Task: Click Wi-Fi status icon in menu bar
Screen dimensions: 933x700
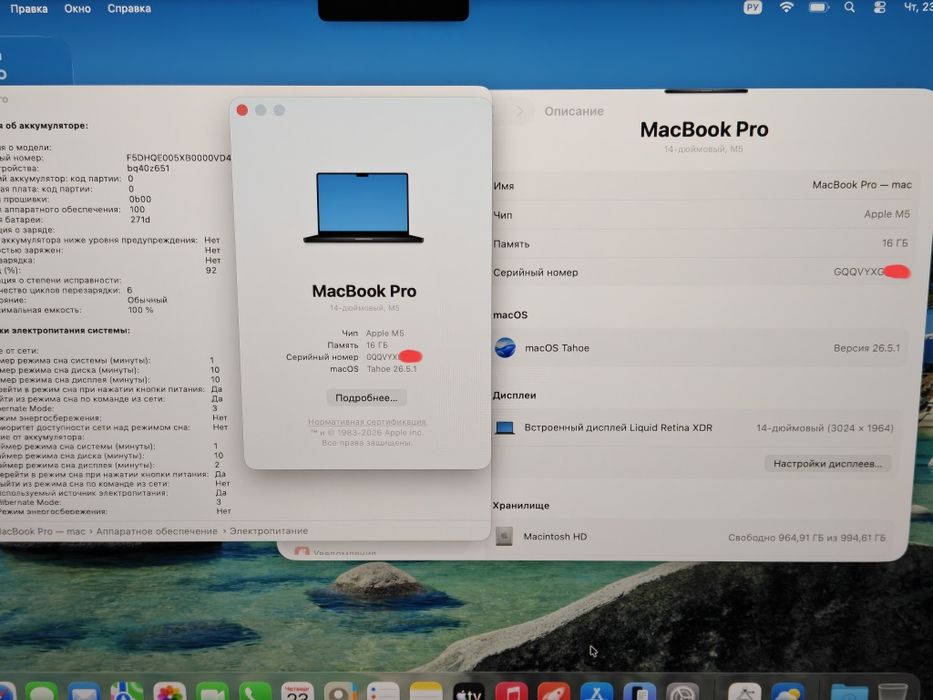Action: tap(787, 8)
